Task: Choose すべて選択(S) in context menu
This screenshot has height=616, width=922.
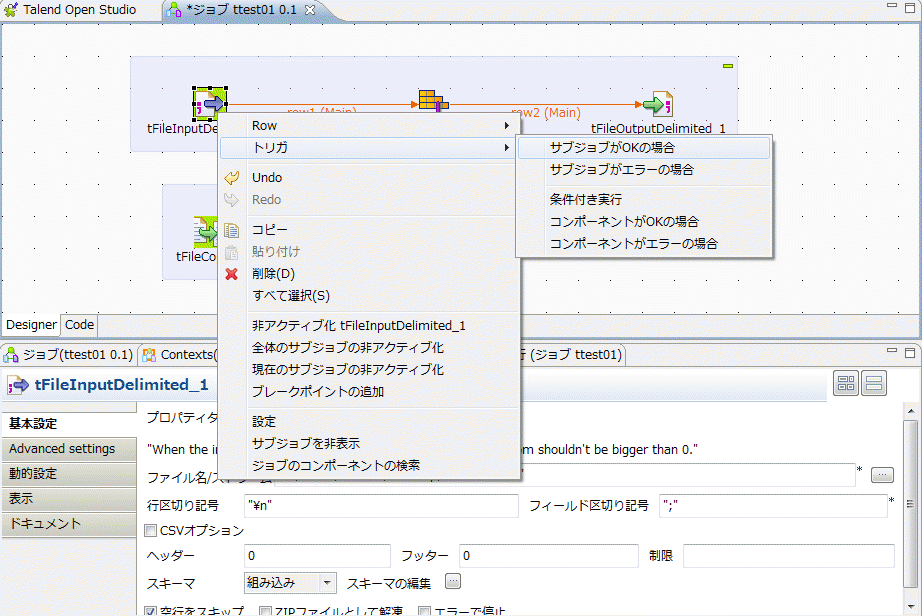Action: click(369, 296)
